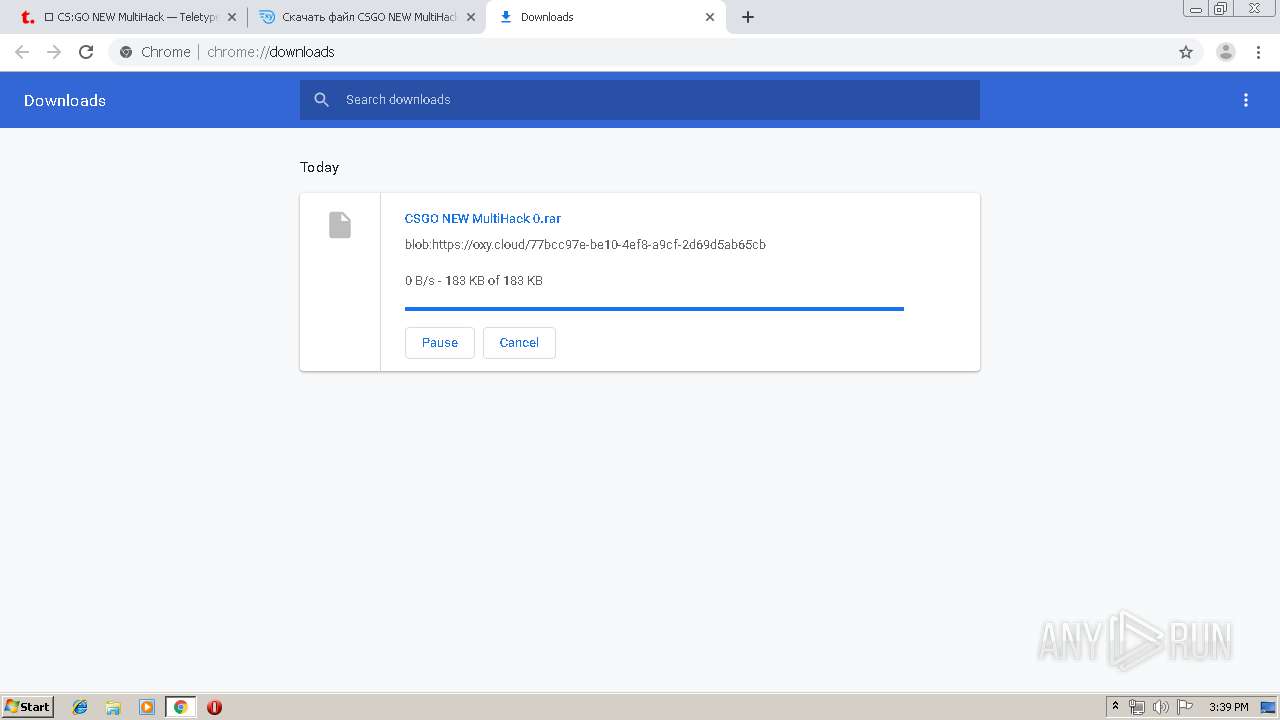Click the Chrome site info icon

[126, 52]
